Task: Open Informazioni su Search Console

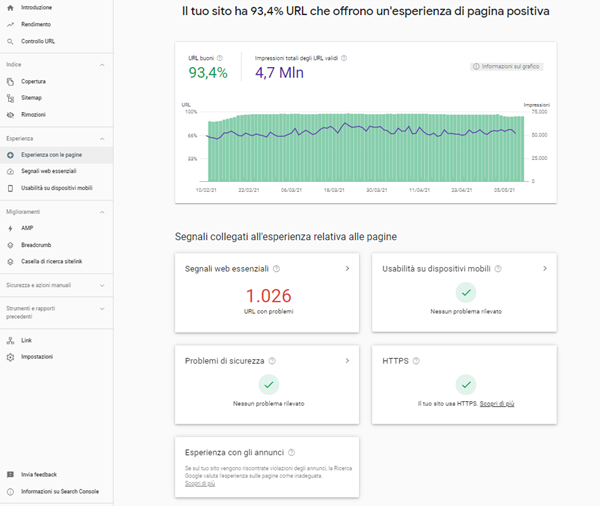Action: (57, 492)
